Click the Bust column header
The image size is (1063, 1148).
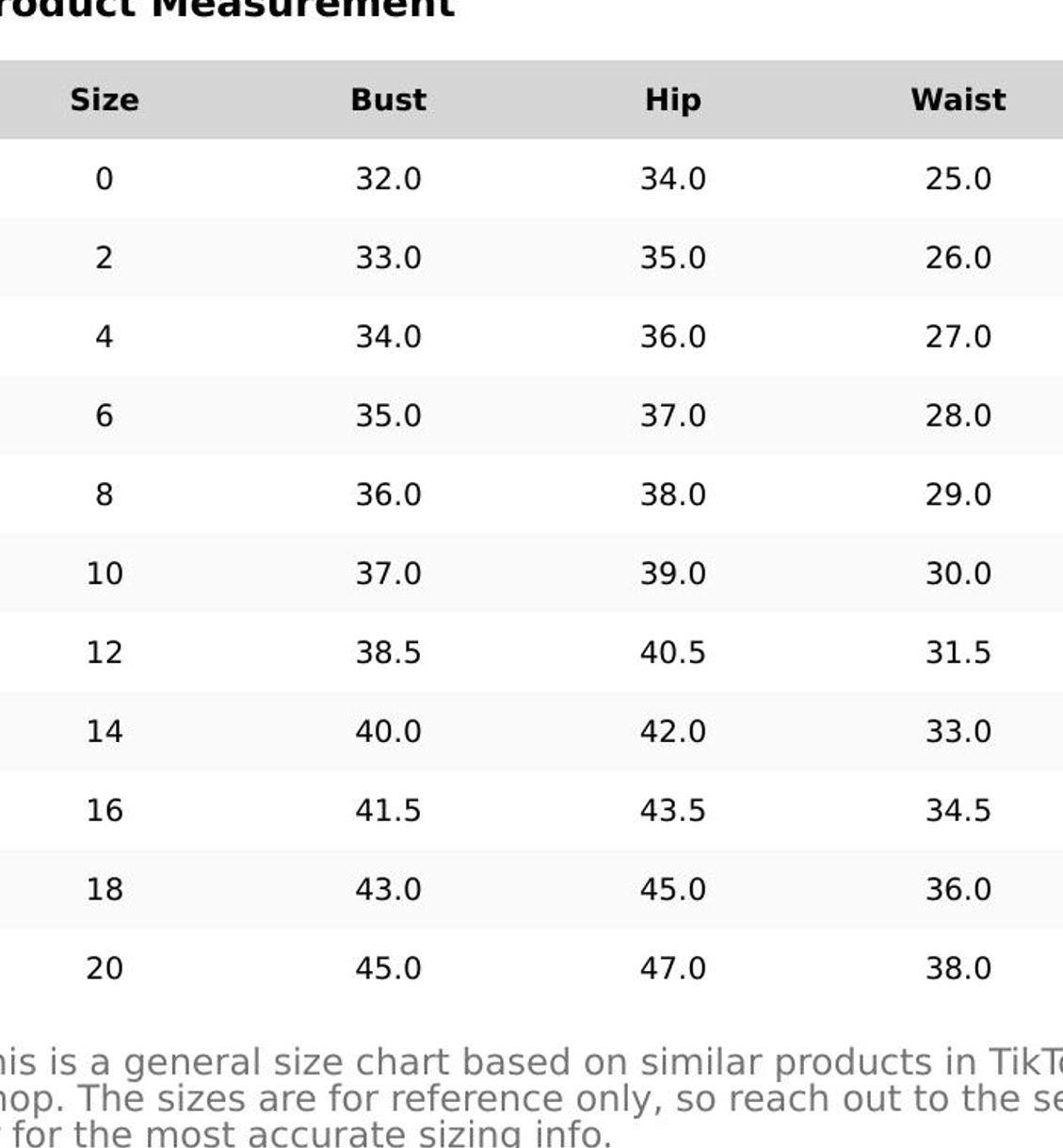coord(388,100)
